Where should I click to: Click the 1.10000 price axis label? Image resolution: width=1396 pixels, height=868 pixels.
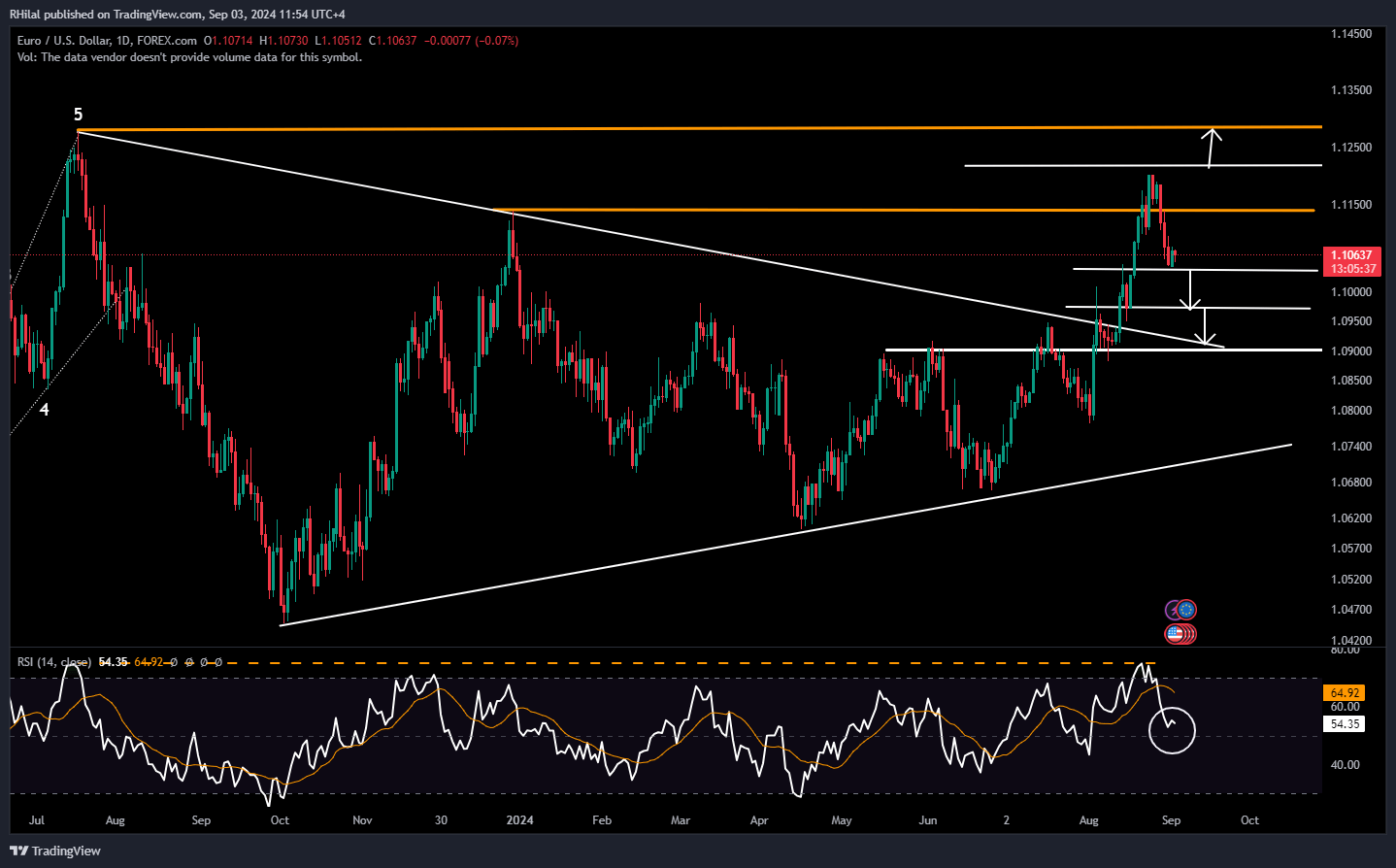1351,292
